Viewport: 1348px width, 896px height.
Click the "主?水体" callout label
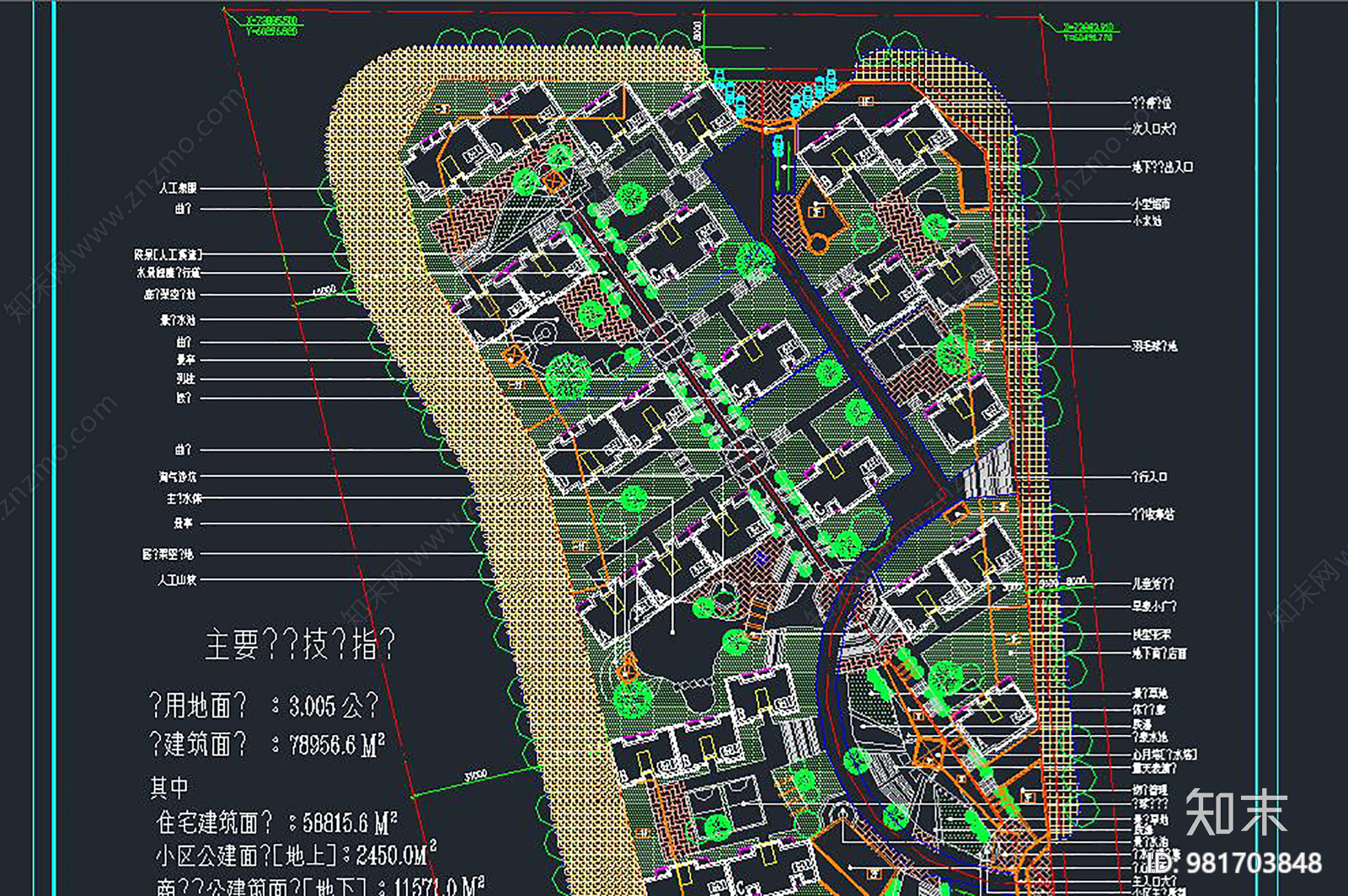click(x=184, y=499)
